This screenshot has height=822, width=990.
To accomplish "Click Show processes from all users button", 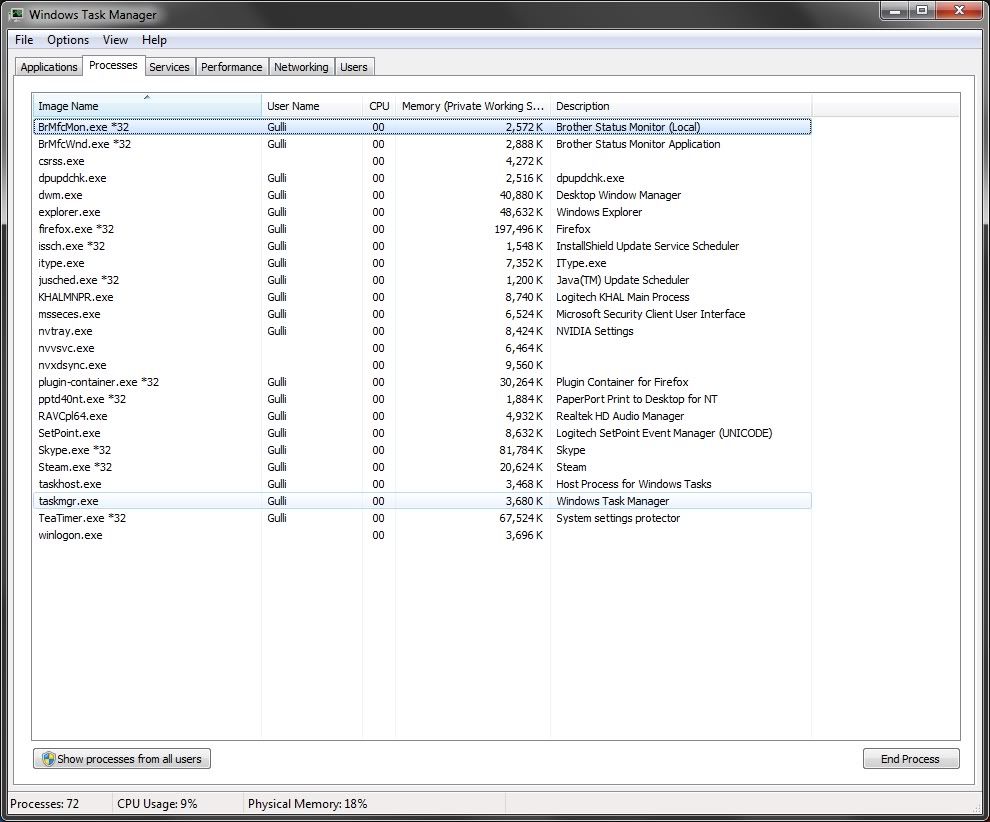I will (122, 759).
